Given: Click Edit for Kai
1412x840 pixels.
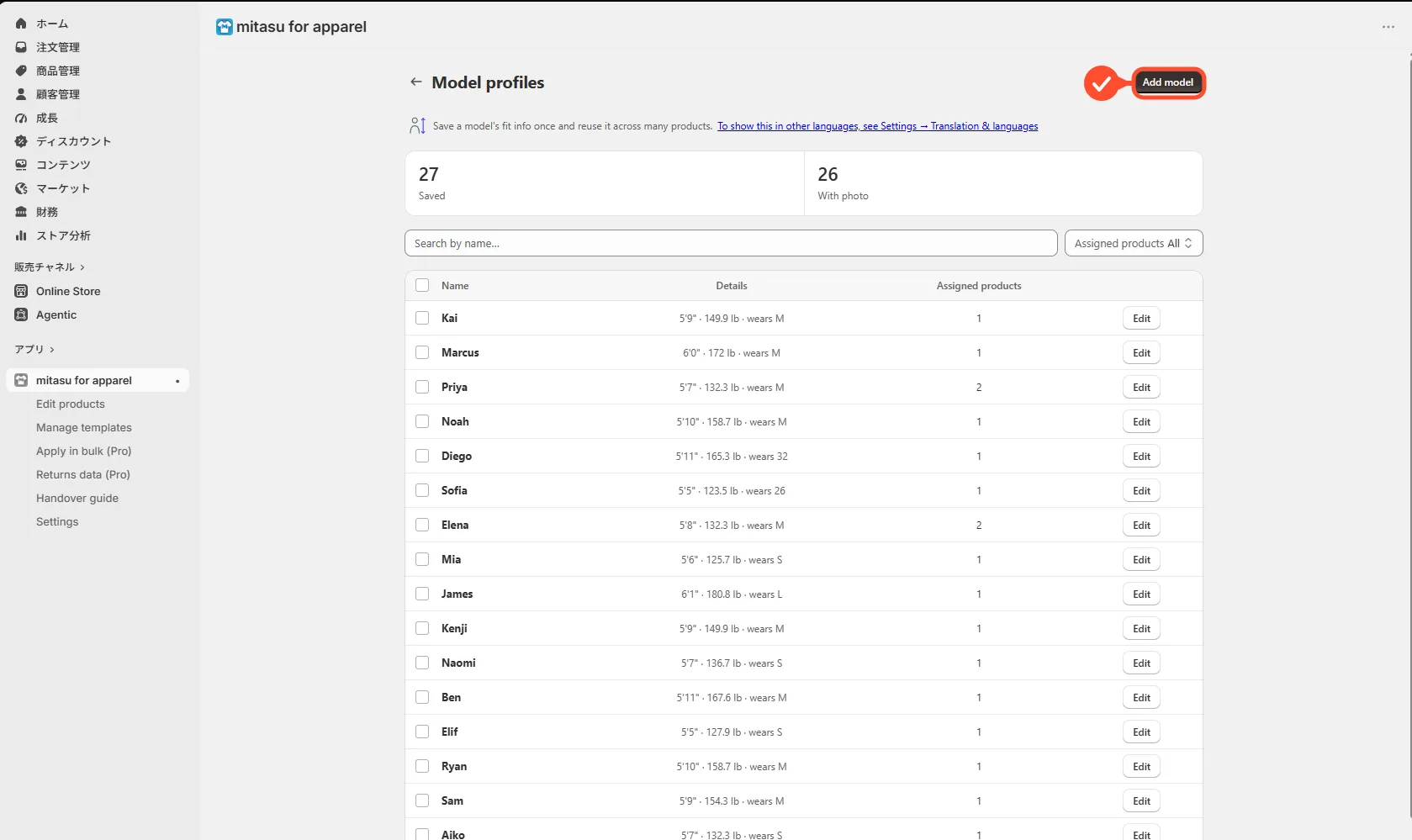Looking at the screenshot, I should [1141, 318].
